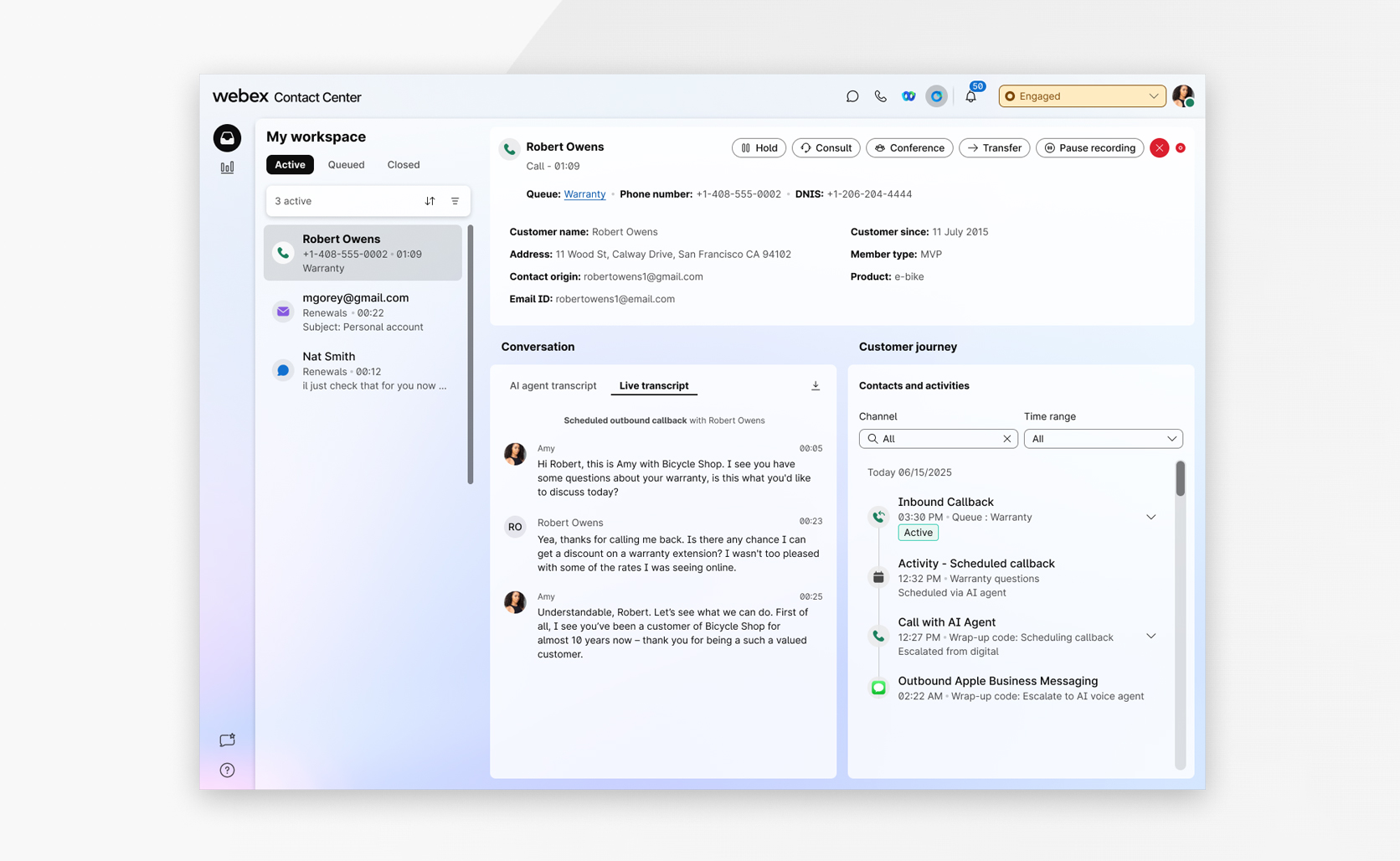This screenshot has height=861, width=1400.
Task: Open the chat icon in the header
Action: click(852, 96)
